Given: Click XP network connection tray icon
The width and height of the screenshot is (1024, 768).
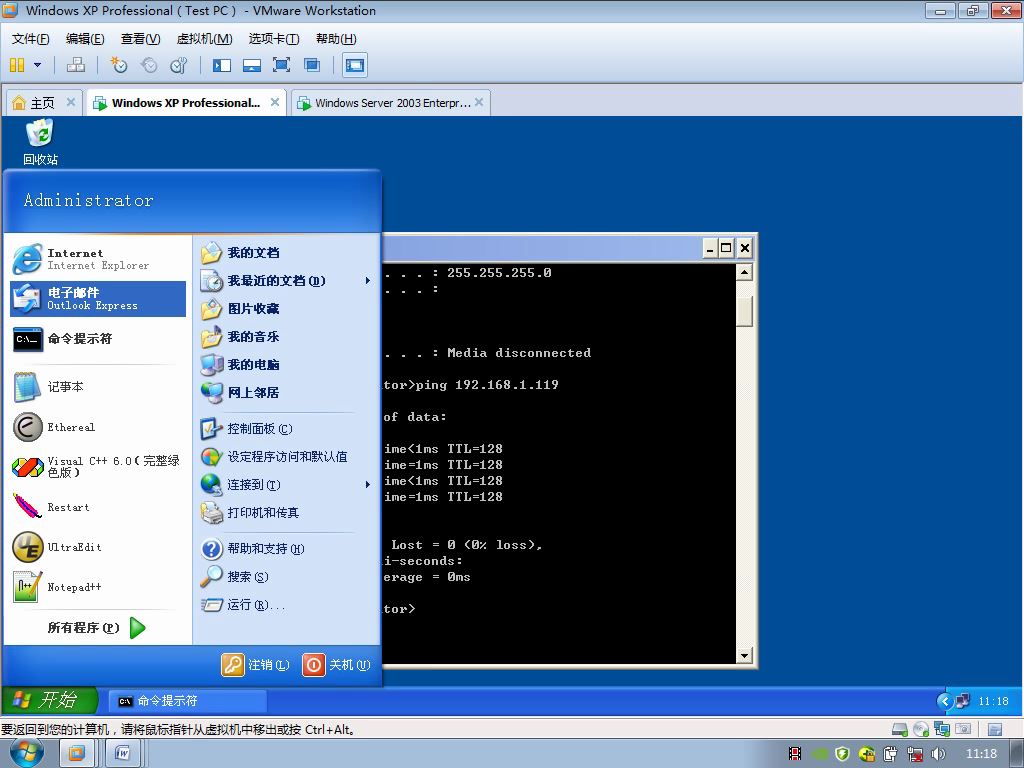Looking at the screenshot, I should pyautogui.click(x=963, y=701).
